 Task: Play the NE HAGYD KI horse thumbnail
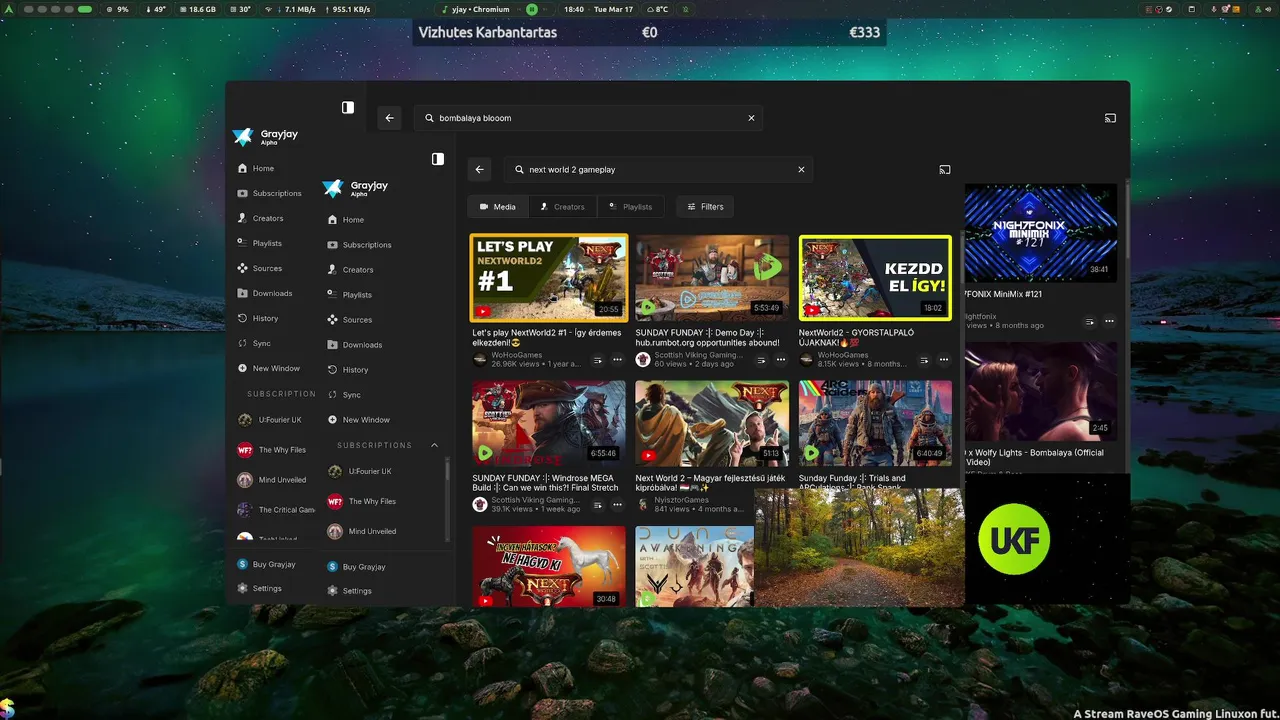(549, 567)
